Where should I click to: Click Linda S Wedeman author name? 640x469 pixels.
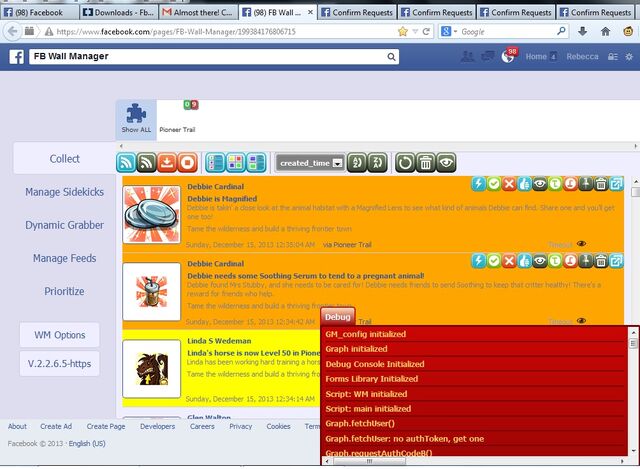pos(219,341)
